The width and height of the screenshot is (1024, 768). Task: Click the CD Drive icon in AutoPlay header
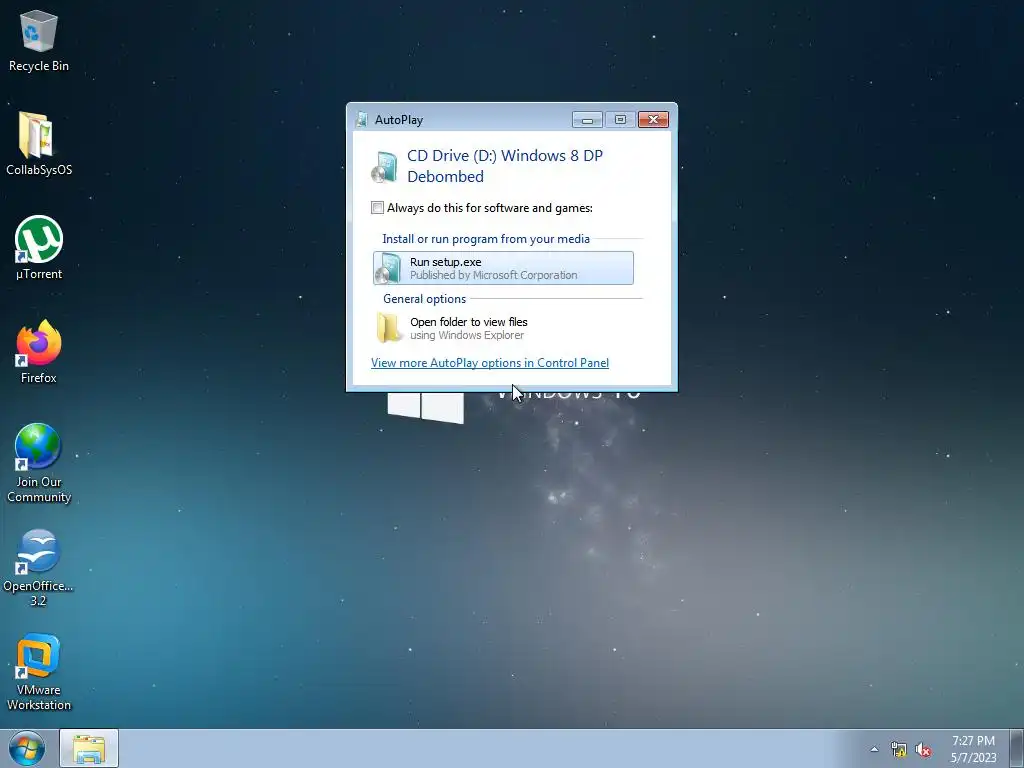click(x=384, y=167)
